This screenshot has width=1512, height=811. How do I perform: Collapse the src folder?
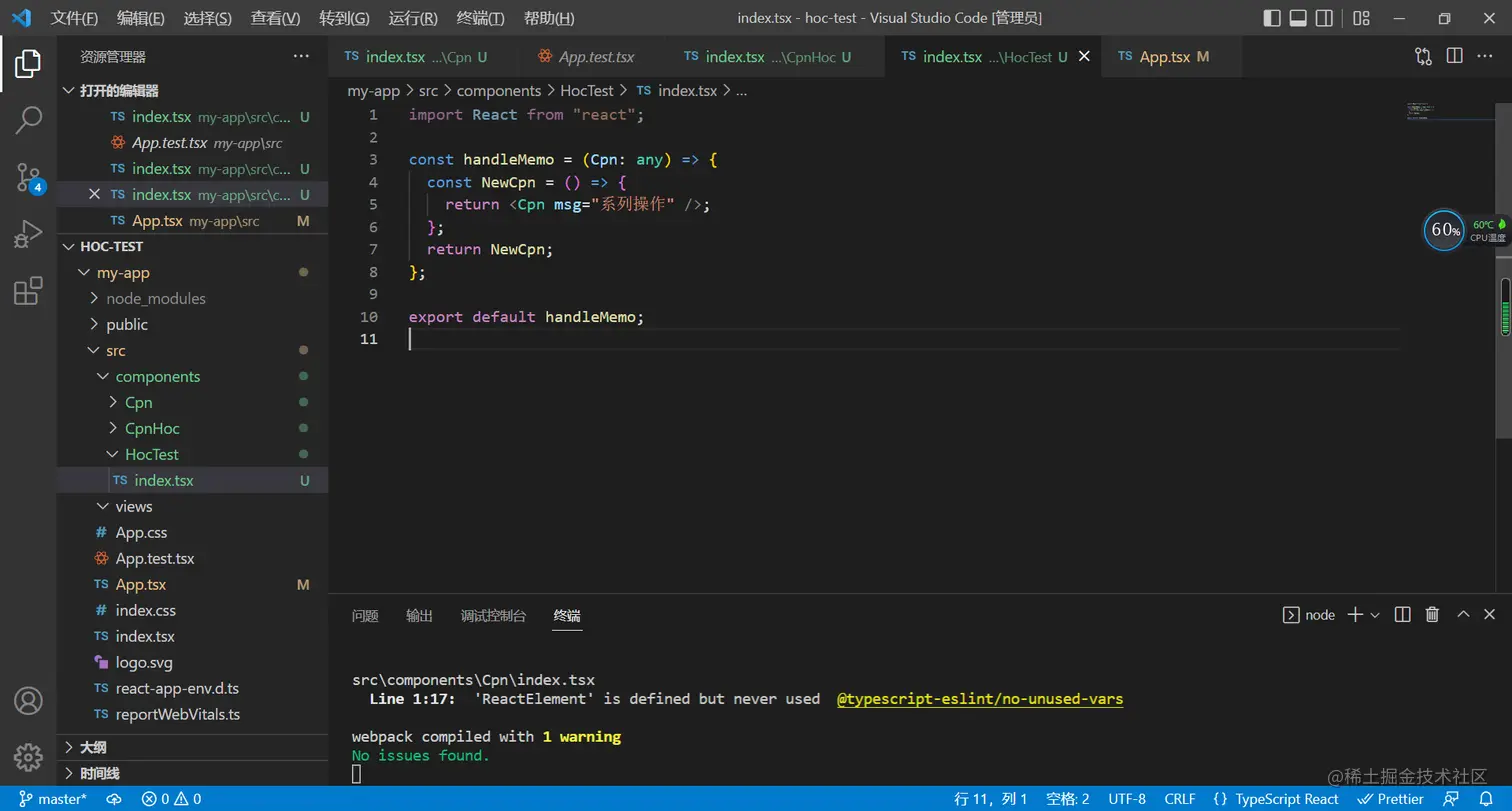pyautogui.click(x=192, y=350)
